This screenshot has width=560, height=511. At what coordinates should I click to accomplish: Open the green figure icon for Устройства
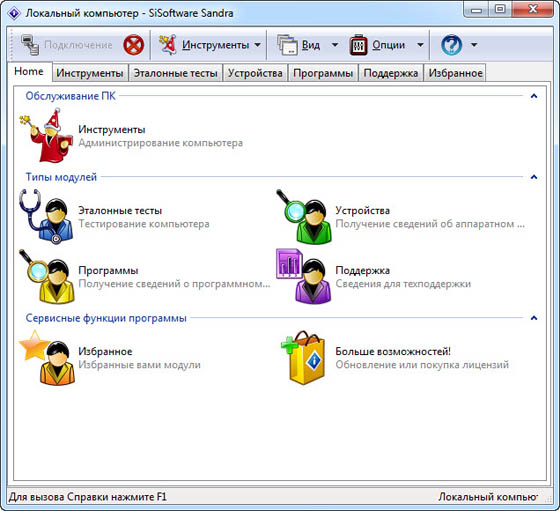coord(304,216)
